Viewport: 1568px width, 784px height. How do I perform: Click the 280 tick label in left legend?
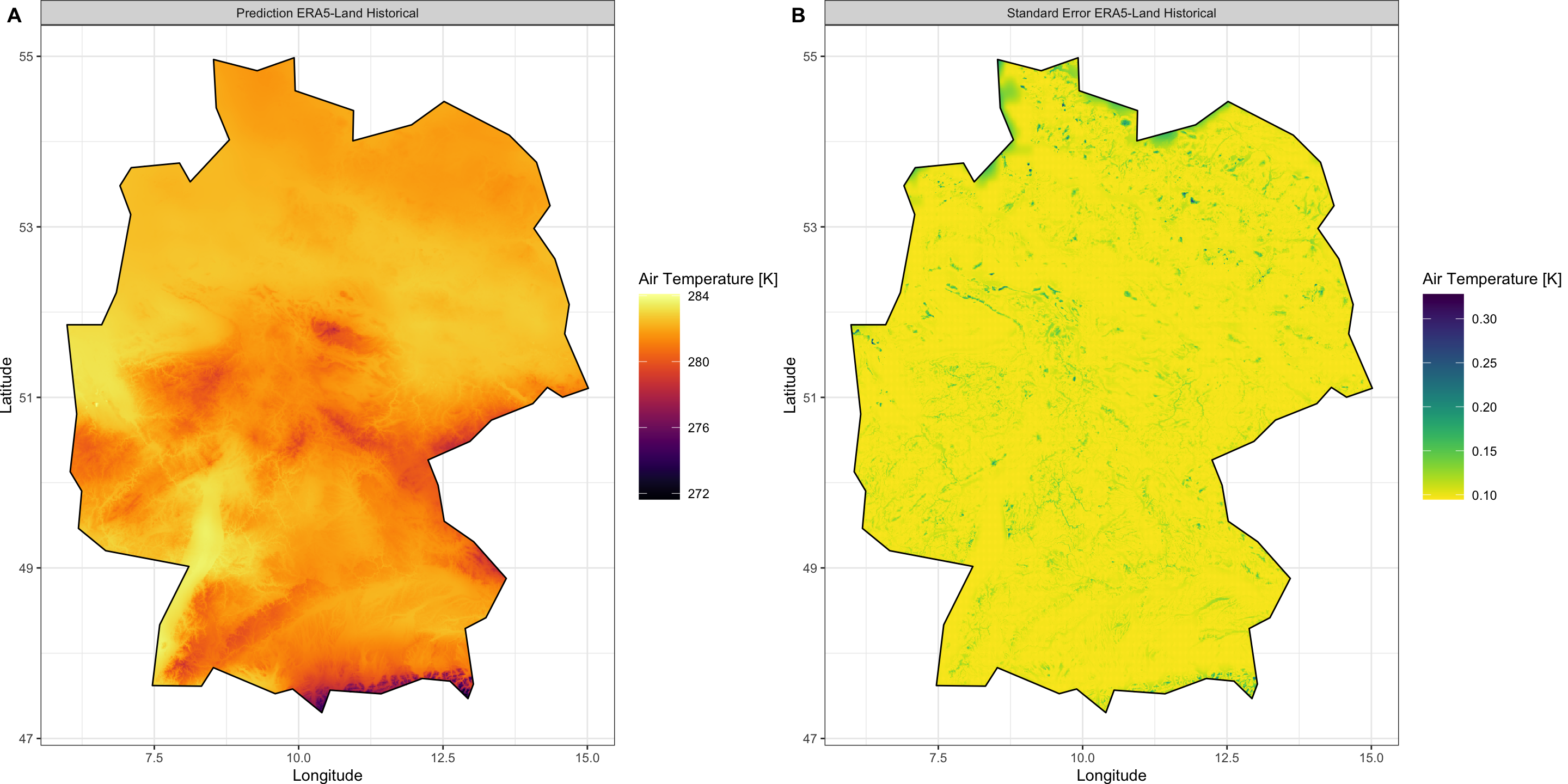(698, 362)
